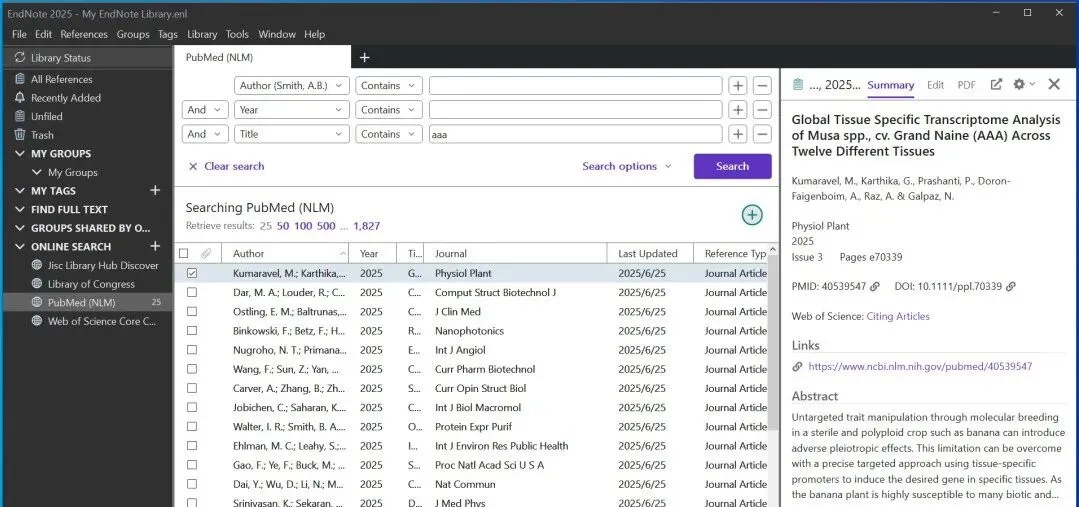Check the Ostling, E. M. reference row
Image resolution: width=1079 pixels, height=507 pixels.
(x=192, y=312)
